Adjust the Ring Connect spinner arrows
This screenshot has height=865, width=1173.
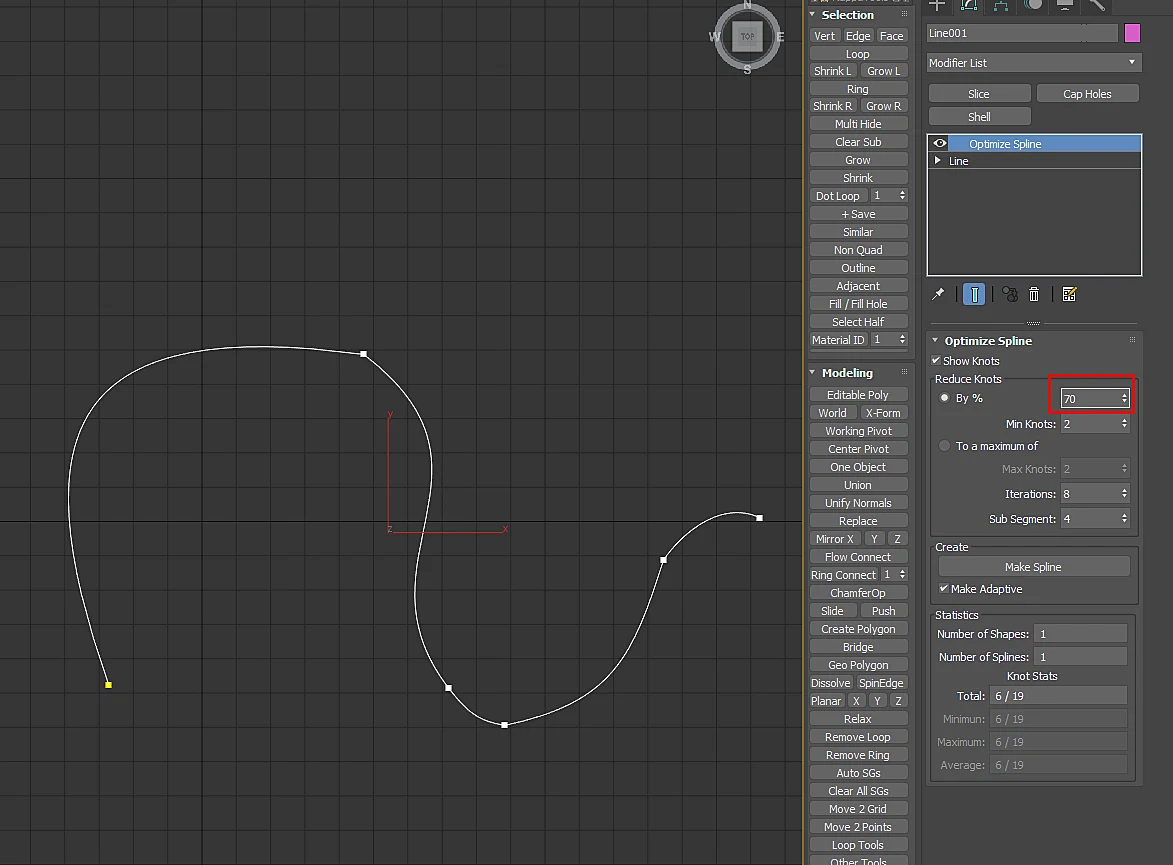tap(902, 575)
